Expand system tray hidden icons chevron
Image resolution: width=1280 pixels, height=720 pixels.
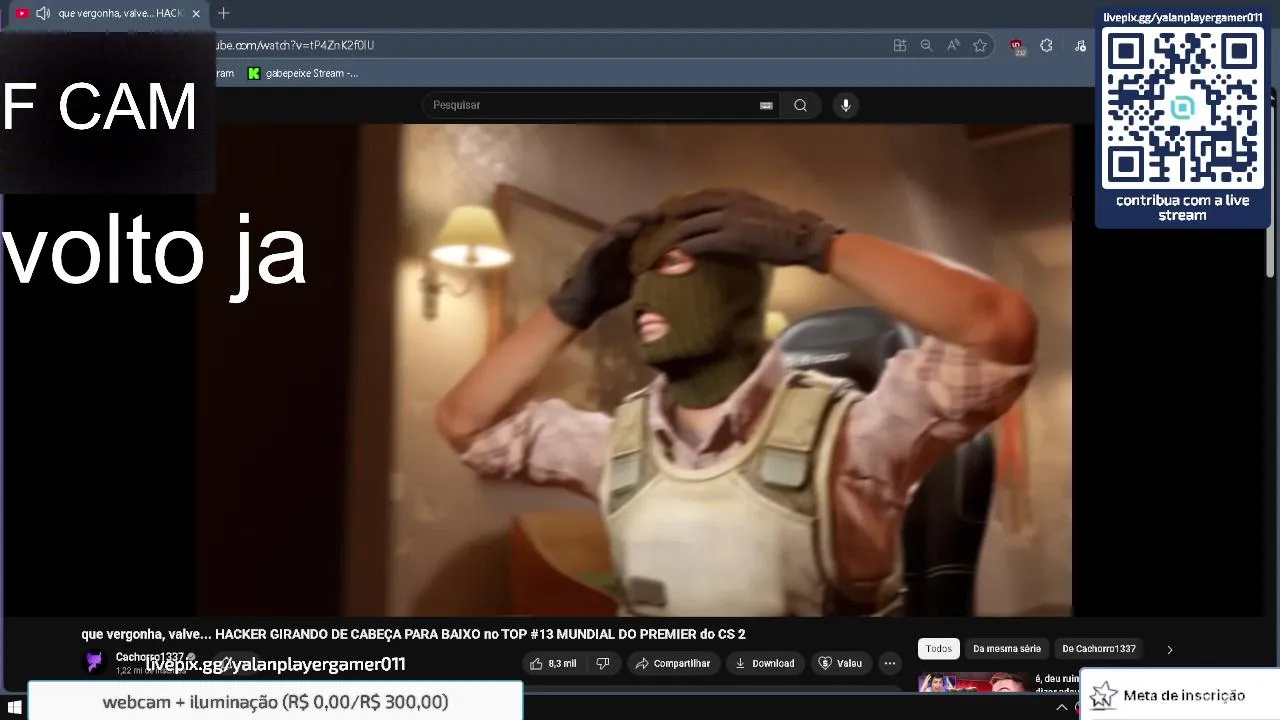1061,707
